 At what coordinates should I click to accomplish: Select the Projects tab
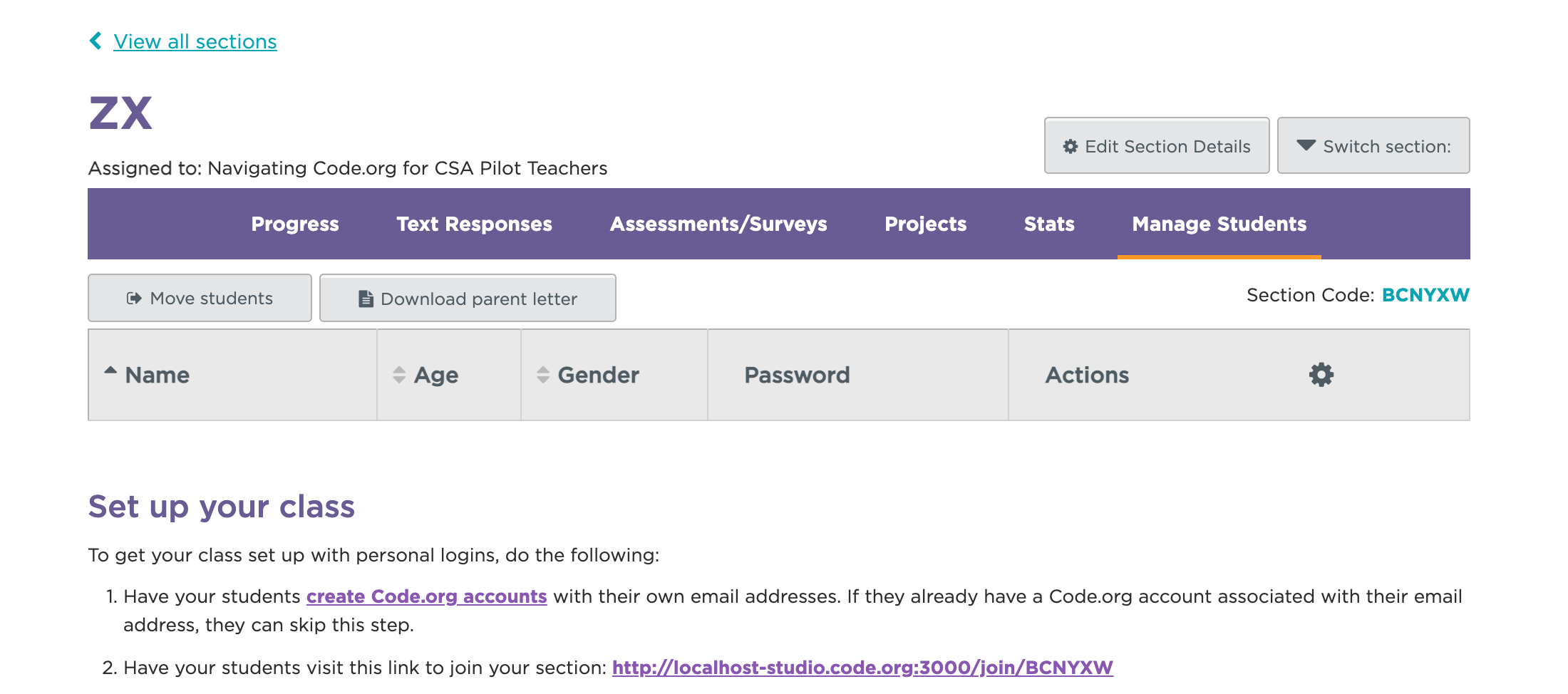click(x=925, y=224)
